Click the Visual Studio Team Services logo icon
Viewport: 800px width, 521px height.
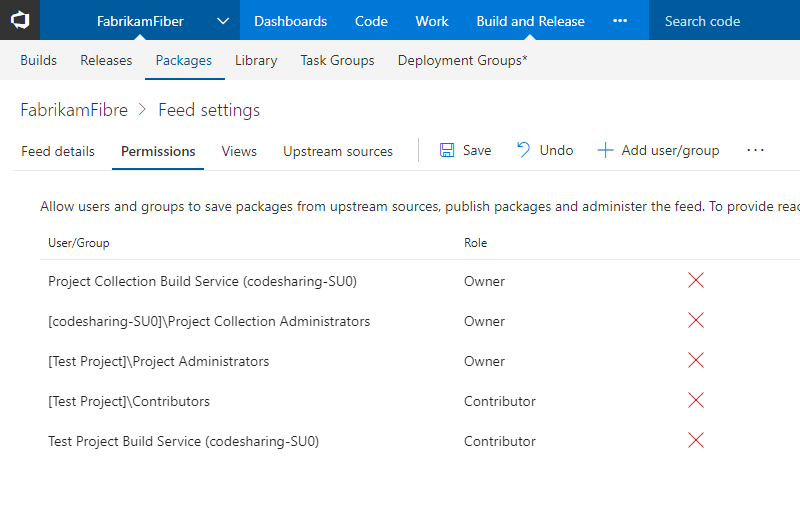(20, 20)
